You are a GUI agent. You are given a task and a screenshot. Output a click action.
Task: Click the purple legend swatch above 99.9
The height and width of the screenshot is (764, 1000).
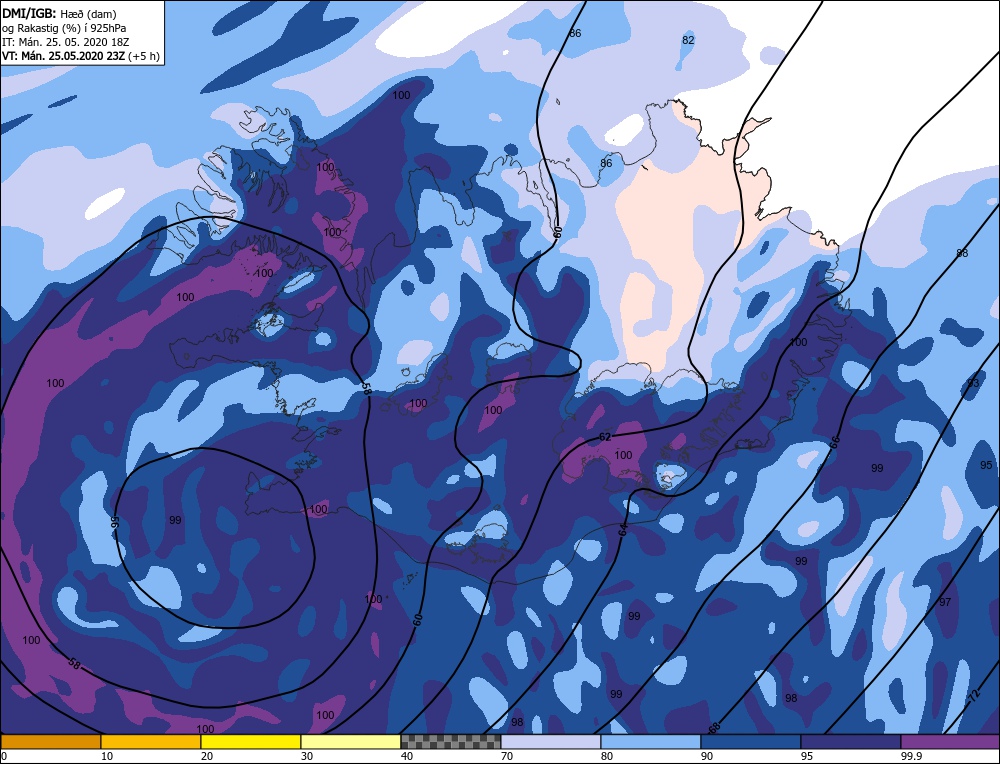950,741
